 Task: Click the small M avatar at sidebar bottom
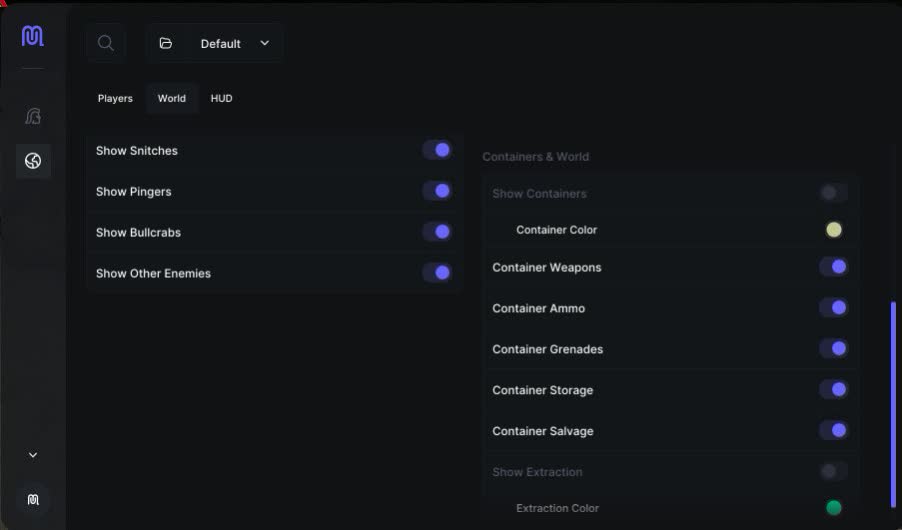[x=33, y=500]
